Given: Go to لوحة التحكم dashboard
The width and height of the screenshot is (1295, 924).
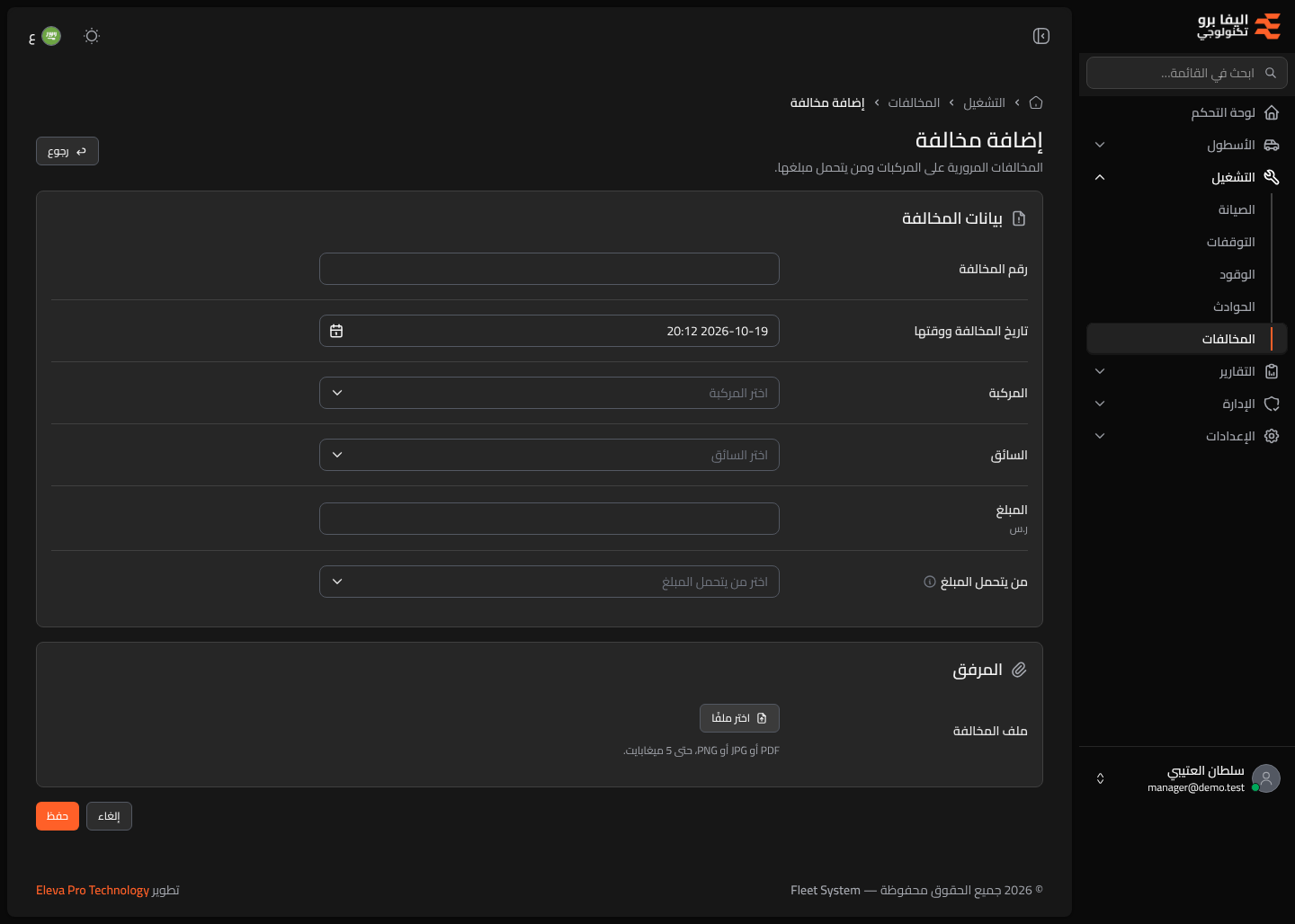Looking at the screenshot, I should 1187,112.
